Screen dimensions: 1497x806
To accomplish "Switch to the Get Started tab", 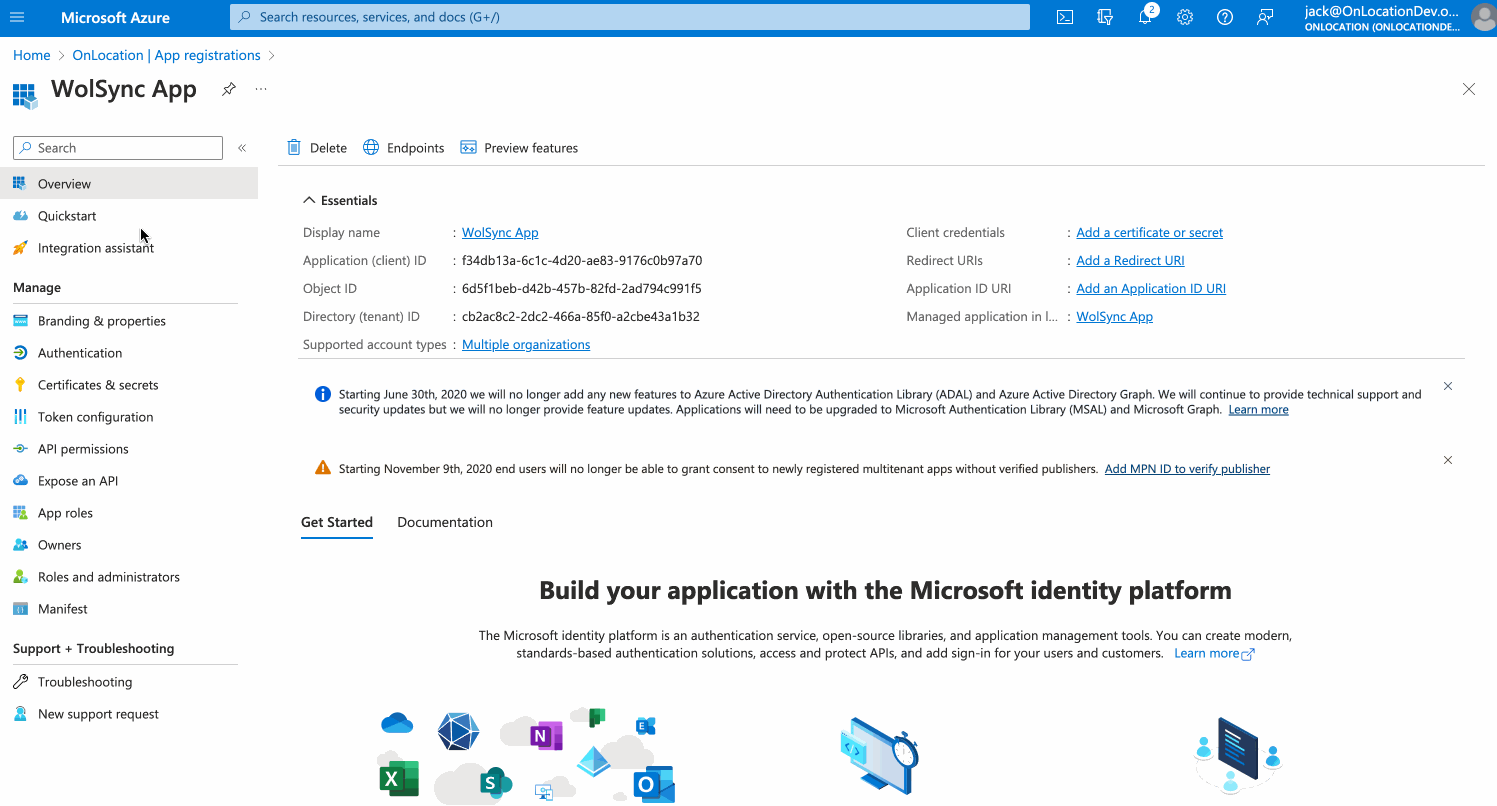I will (x=337, y=522).
